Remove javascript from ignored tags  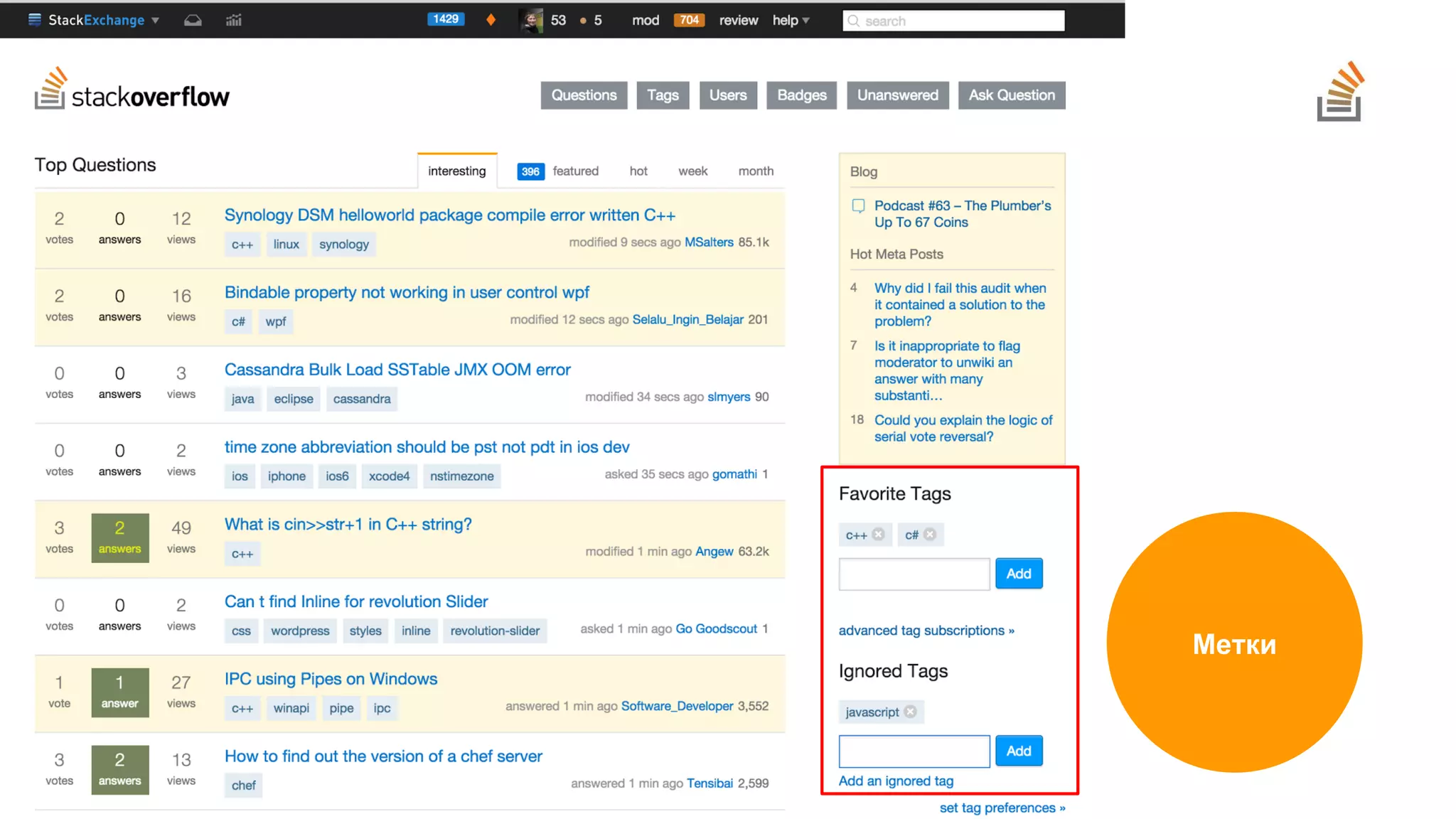911,712
